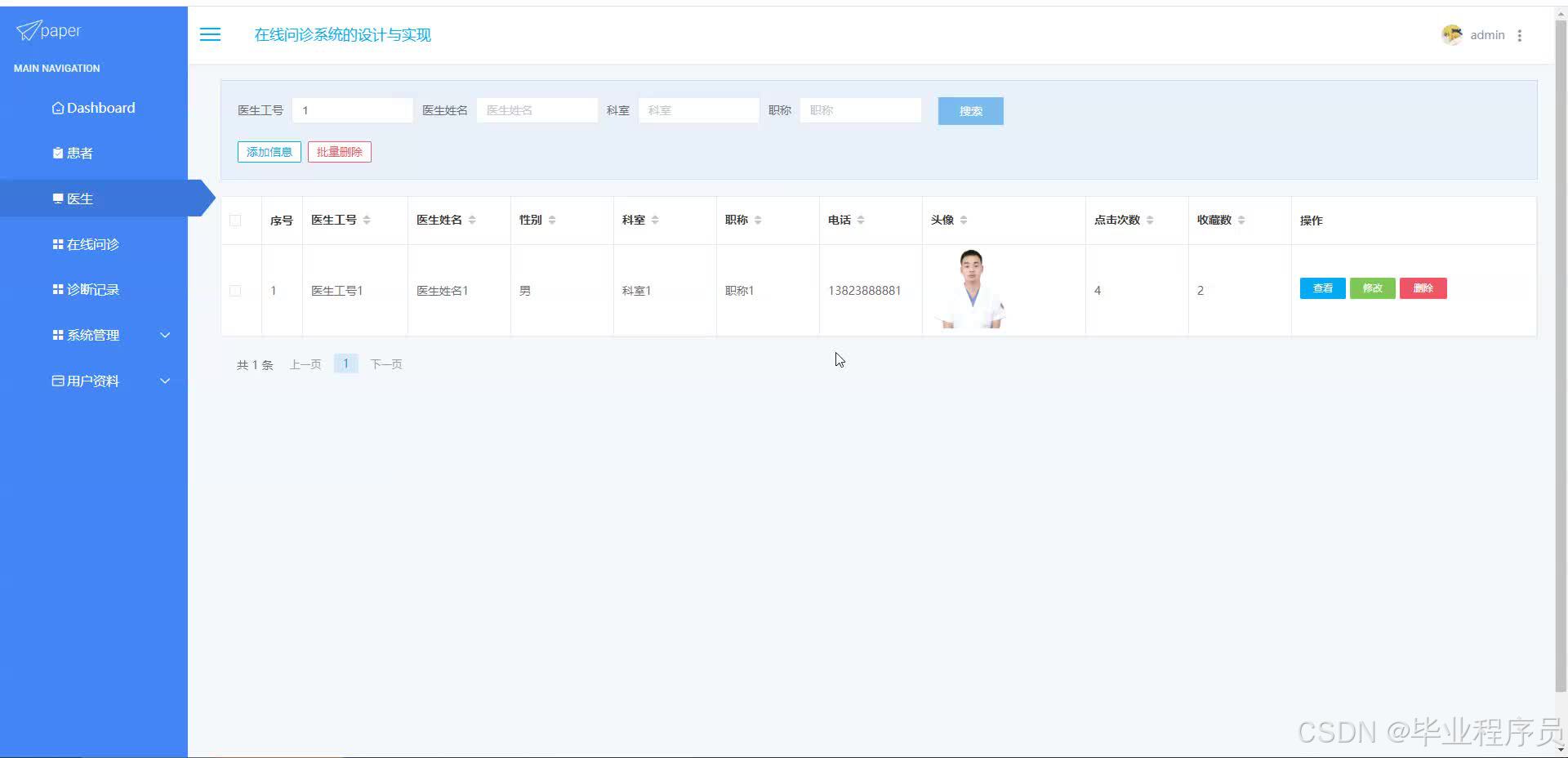Screen dimensions: 1568x758
Task: Sort by 点击次数 column arrows
Action: click(x=1150, y=220)
